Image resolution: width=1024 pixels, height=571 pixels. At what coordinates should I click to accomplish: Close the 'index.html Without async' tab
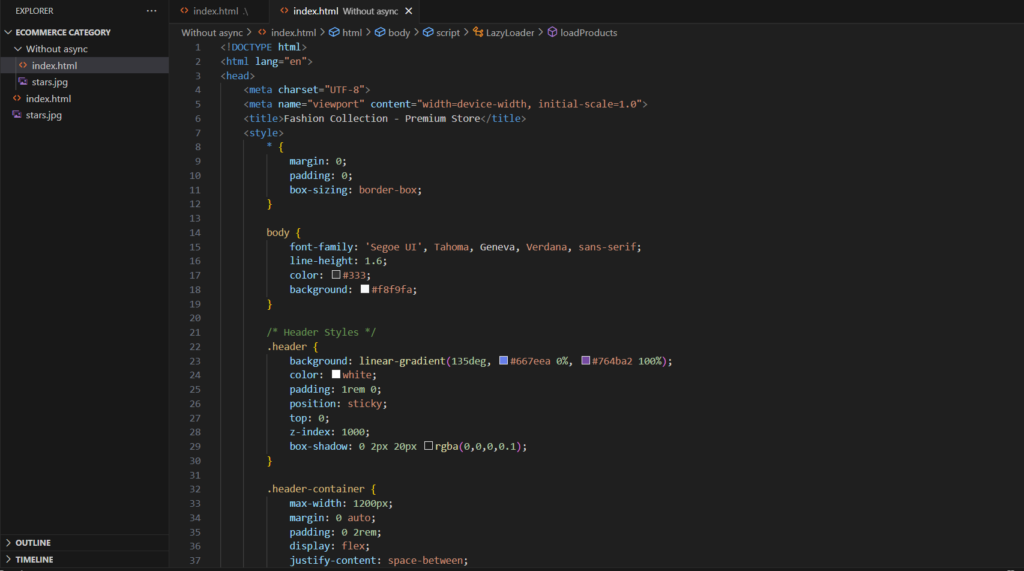(x=408, y=10)
